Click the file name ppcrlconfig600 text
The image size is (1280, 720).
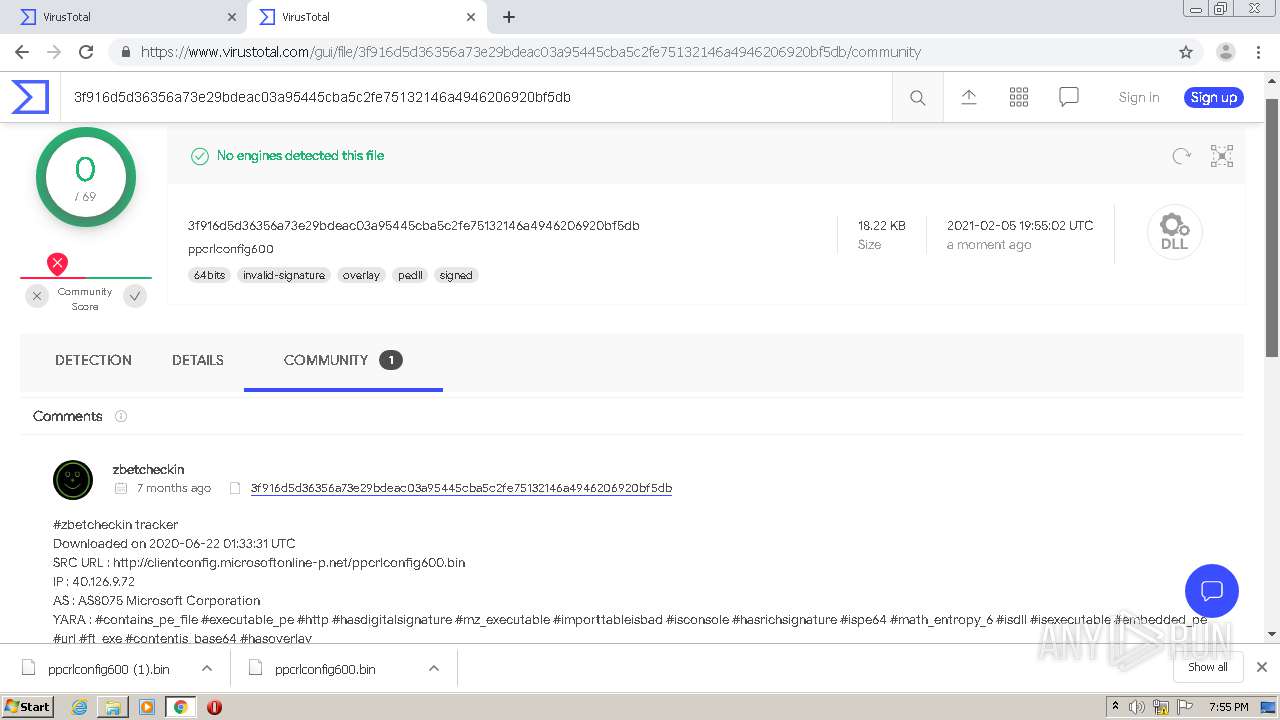pos(231,249)
